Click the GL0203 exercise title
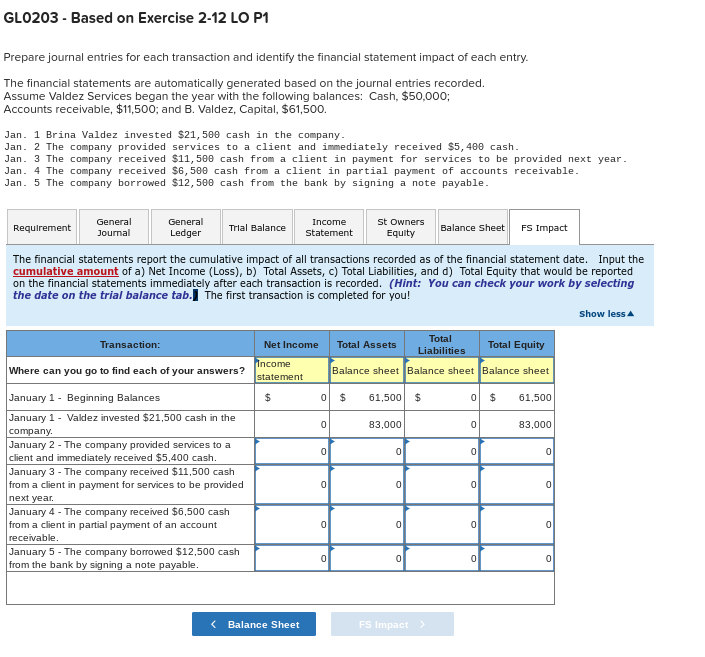The width and height of the screenshot is (705, 657). tap(136, 18)
